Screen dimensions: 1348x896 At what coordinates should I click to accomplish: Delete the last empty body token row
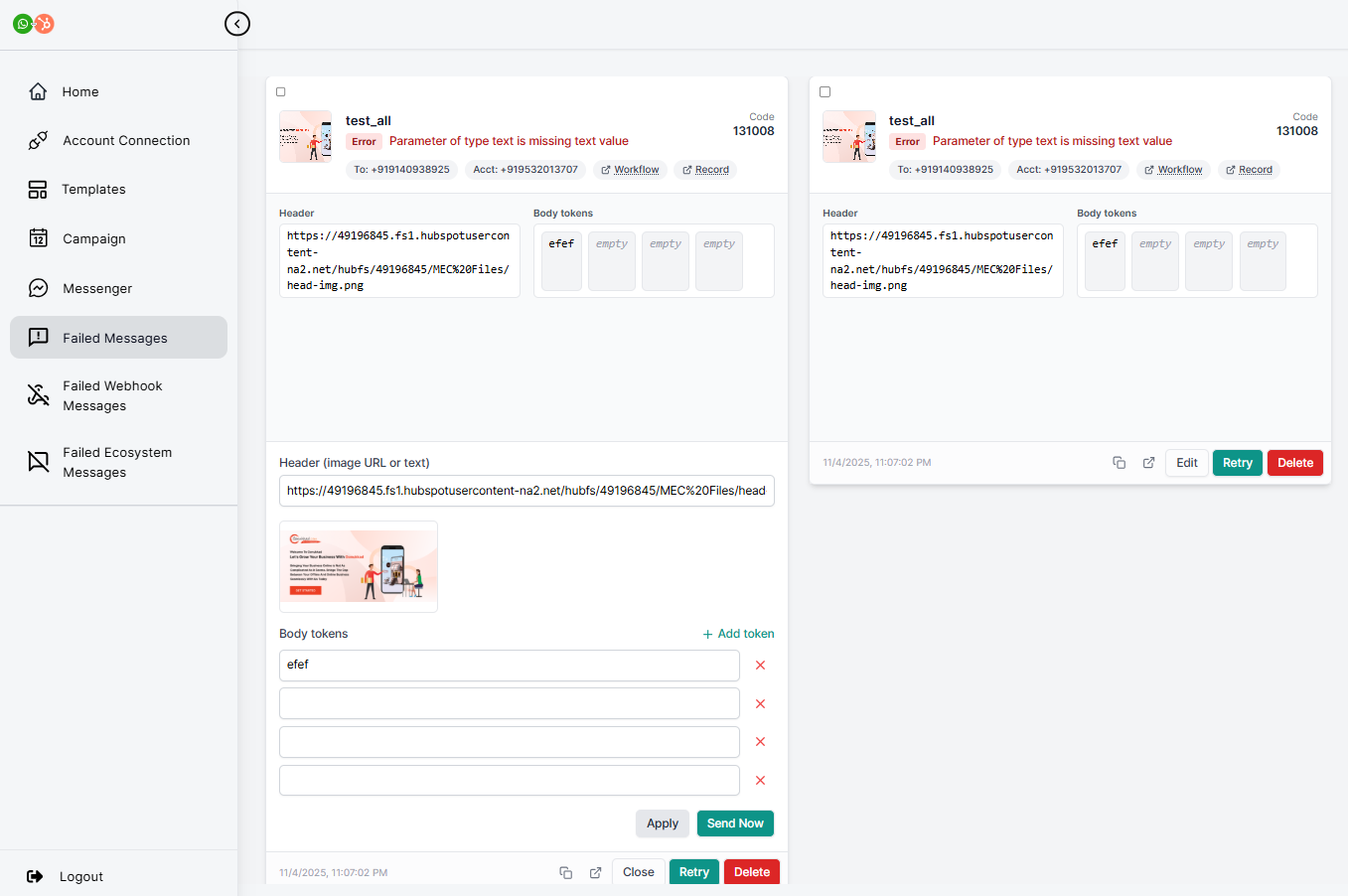coord(760,781)
